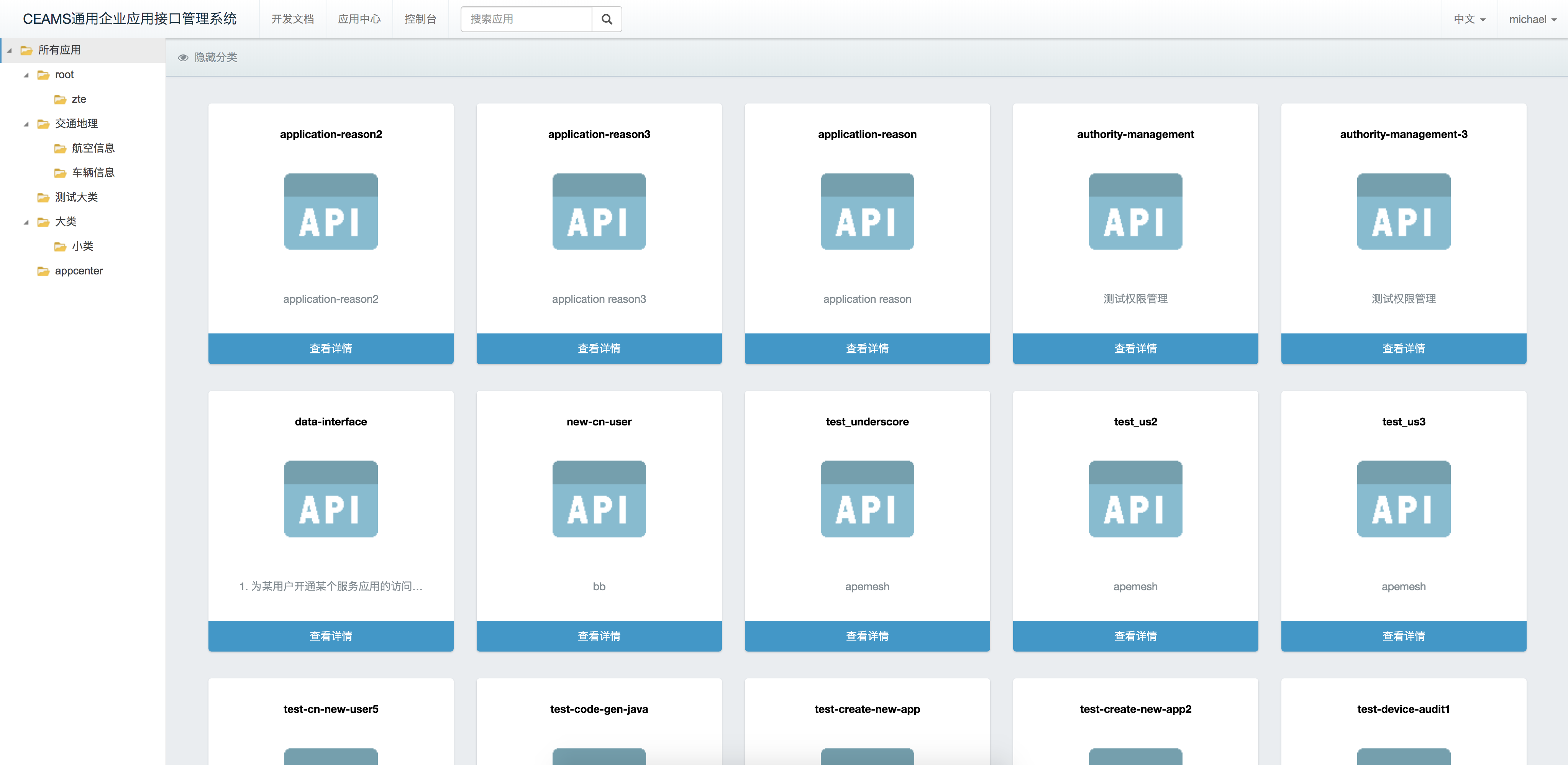The image size is (1568, 765).
Task: Click the application-reason3 API icon
Action: click(x=599, y=211)
